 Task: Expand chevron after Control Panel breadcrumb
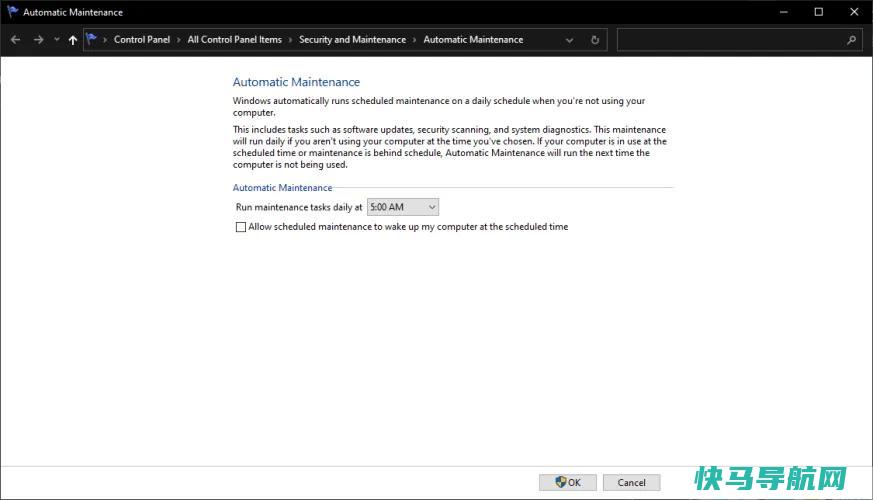179,40
